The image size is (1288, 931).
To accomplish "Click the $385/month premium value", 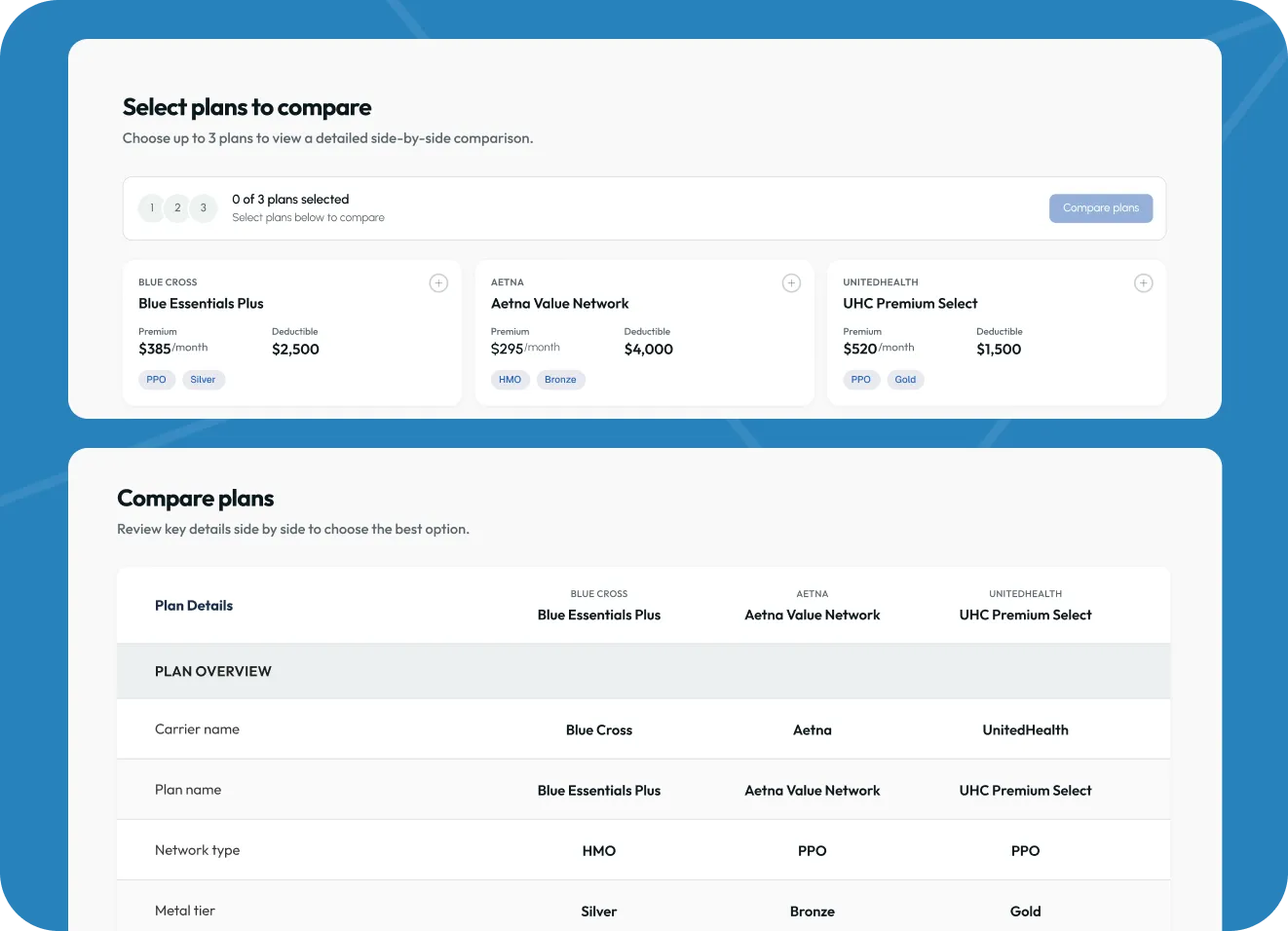I will (173, 349).
